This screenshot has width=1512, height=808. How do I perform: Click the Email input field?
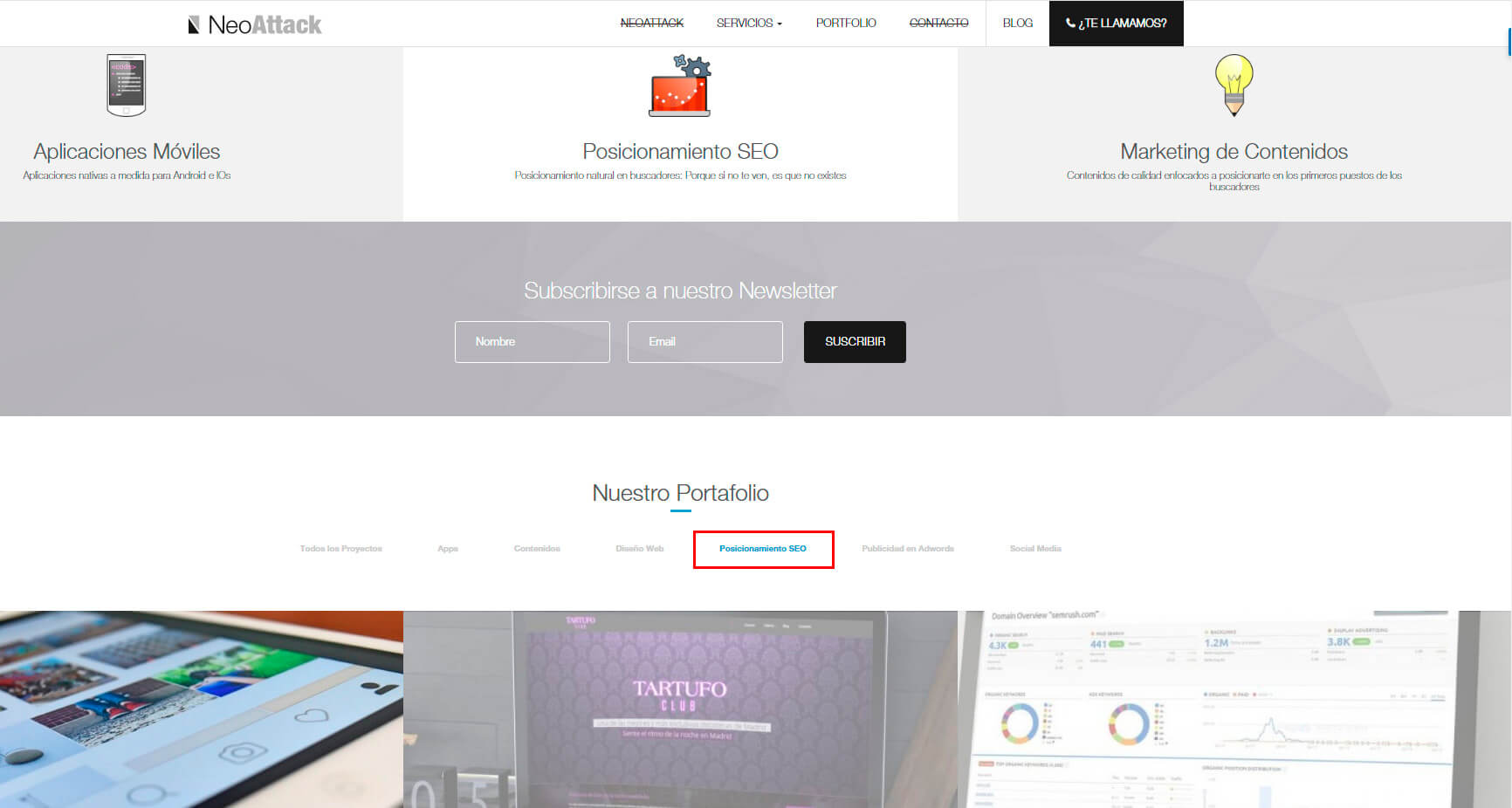coord(704,341)
